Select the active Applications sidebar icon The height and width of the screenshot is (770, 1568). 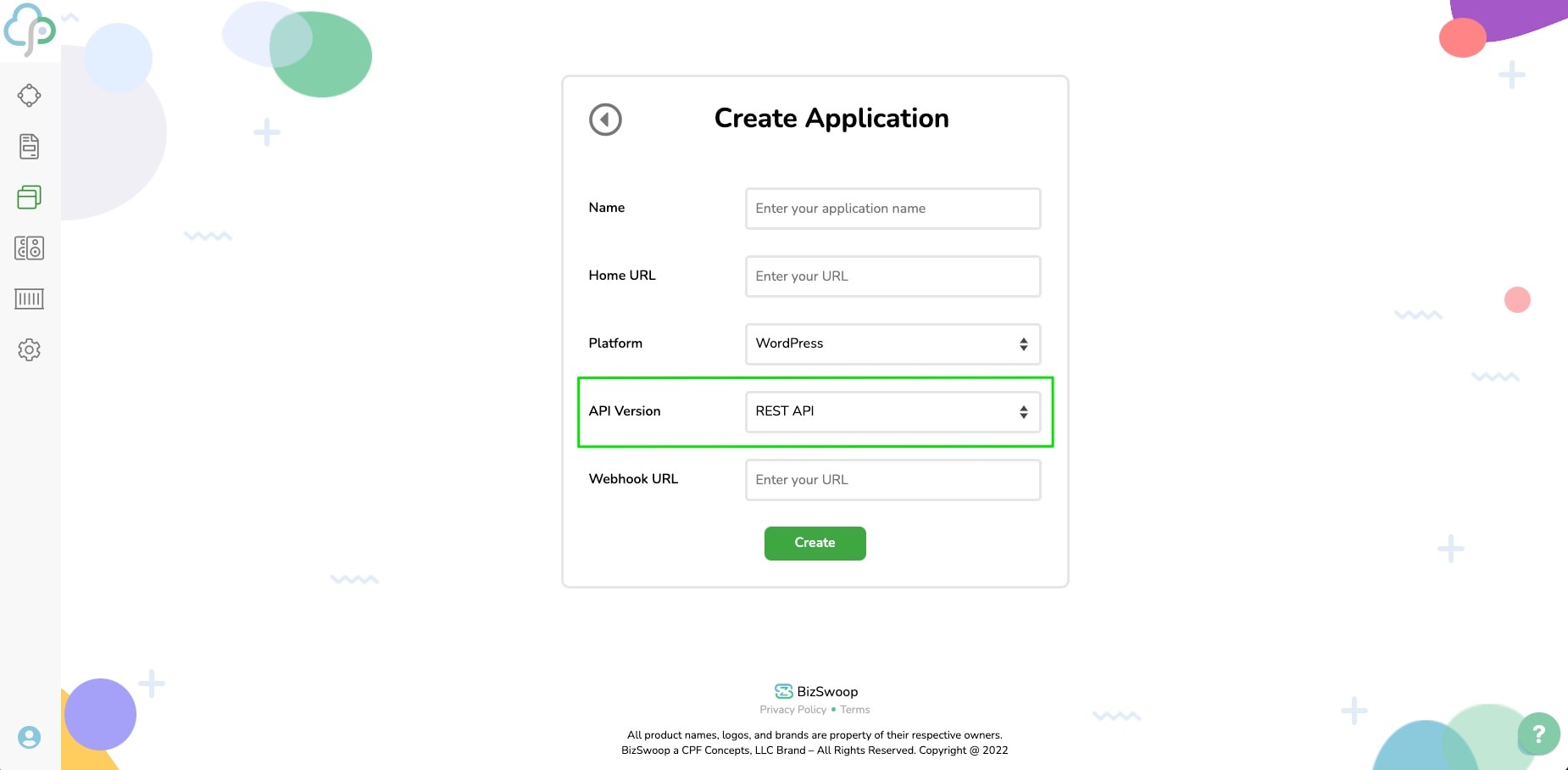[30, 197]
